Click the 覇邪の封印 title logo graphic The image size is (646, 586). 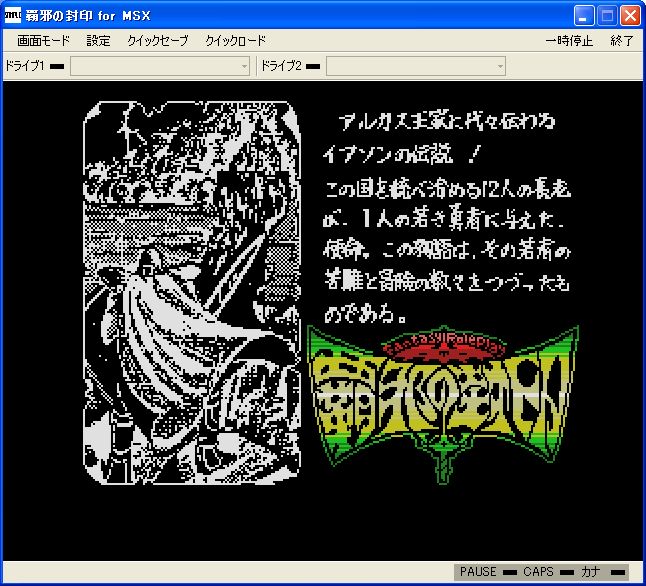click(443, 404)
